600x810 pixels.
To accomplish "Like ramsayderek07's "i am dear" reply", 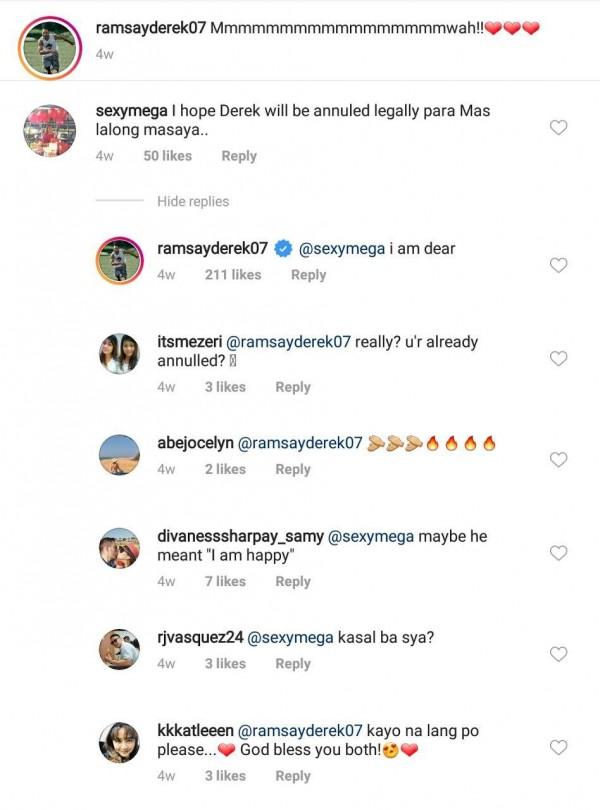I will point(560,265).
